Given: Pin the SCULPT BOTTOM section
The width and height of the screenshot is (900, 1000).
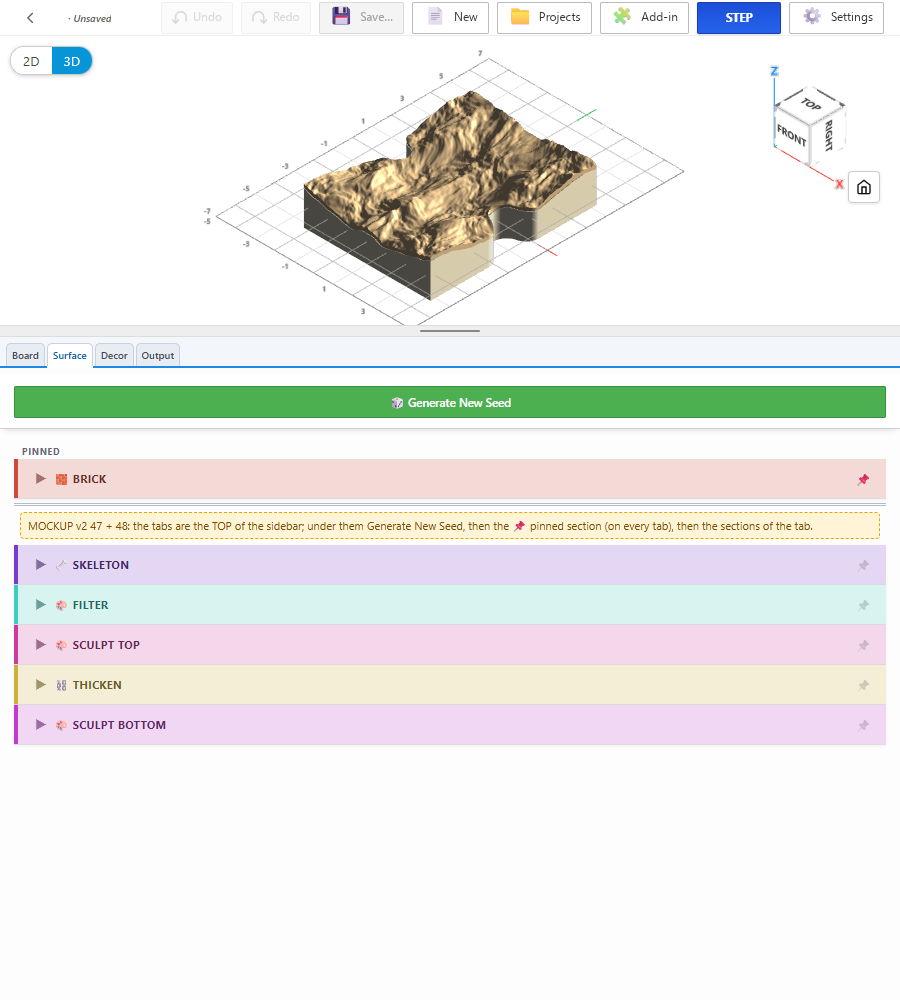Looking at the screenshot, I should coord(863,725).
